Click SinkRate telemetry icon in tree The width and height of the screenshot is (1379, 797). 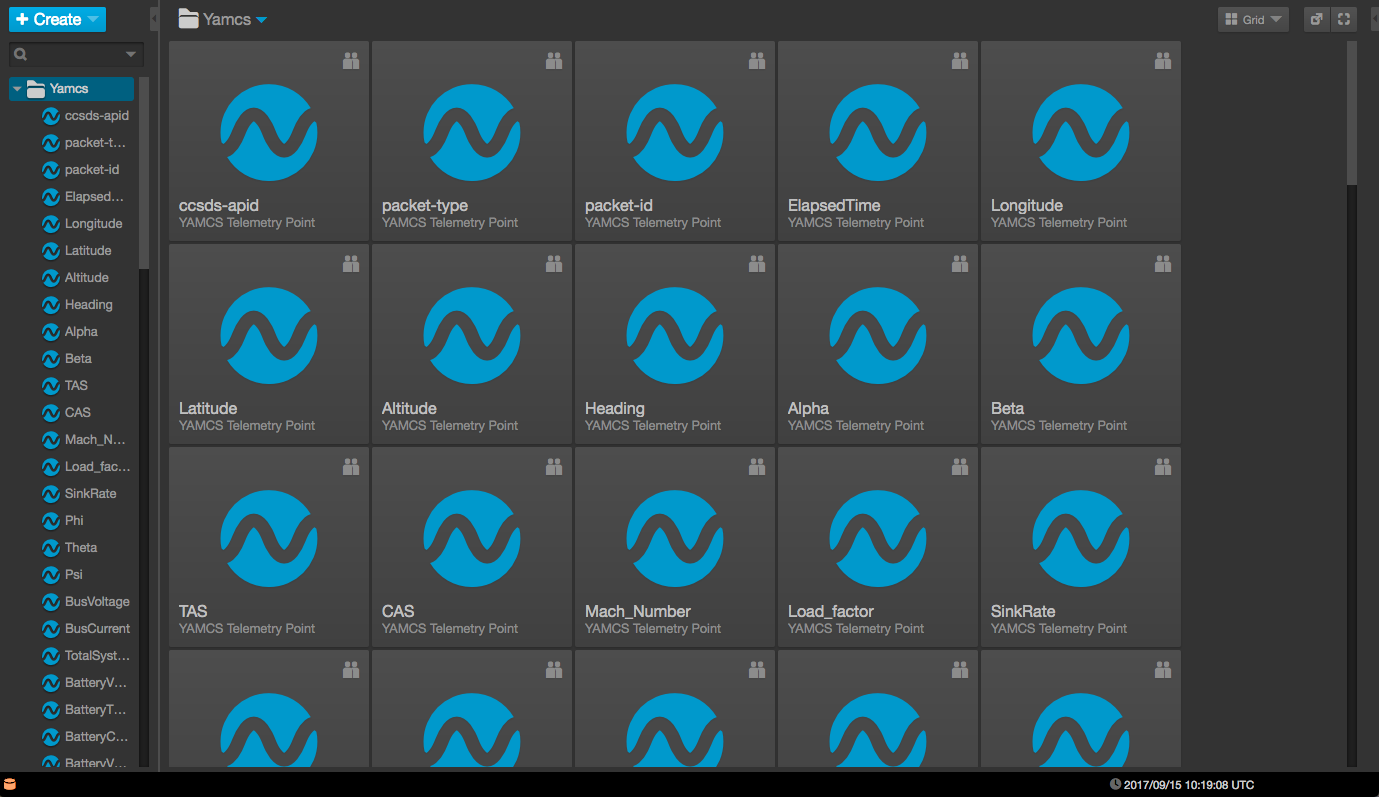[50, 494]
